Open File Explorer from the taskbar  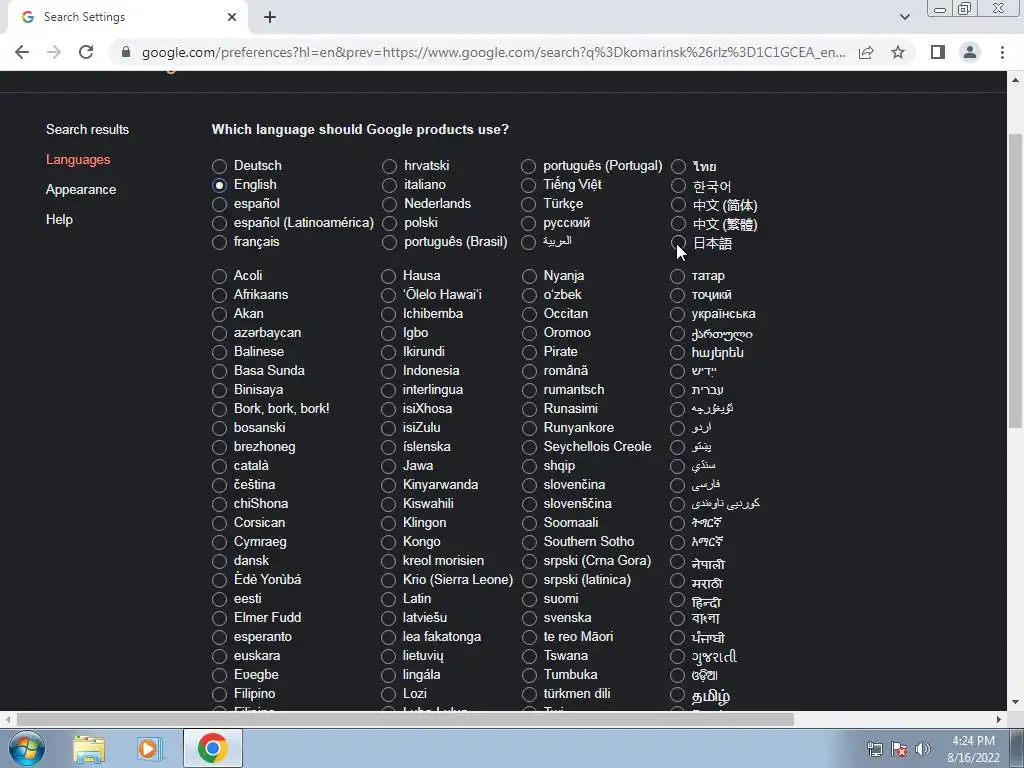[x=89, y=749]
